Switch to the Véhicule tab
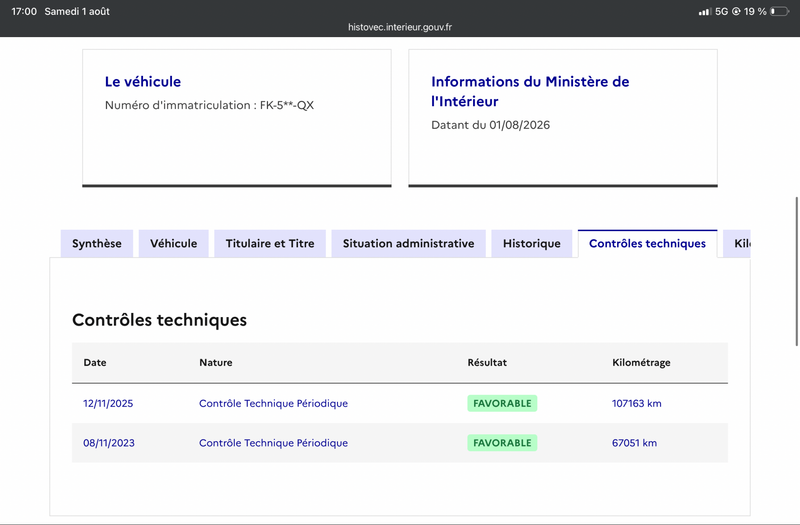The image size is (800, 525). (173, 244)
